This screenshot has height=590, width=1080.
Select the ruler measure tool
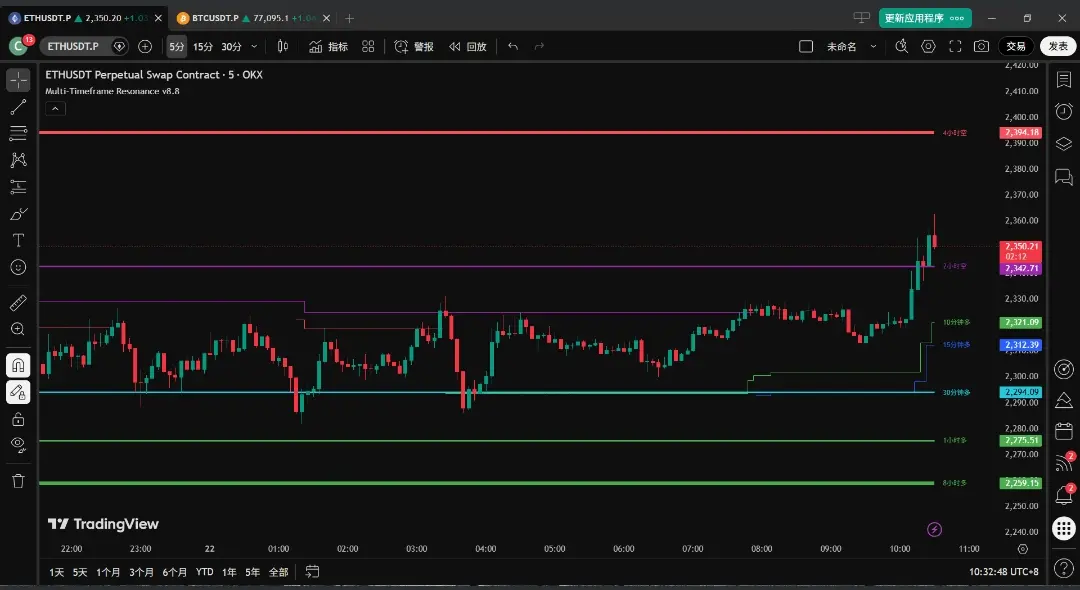19,302
